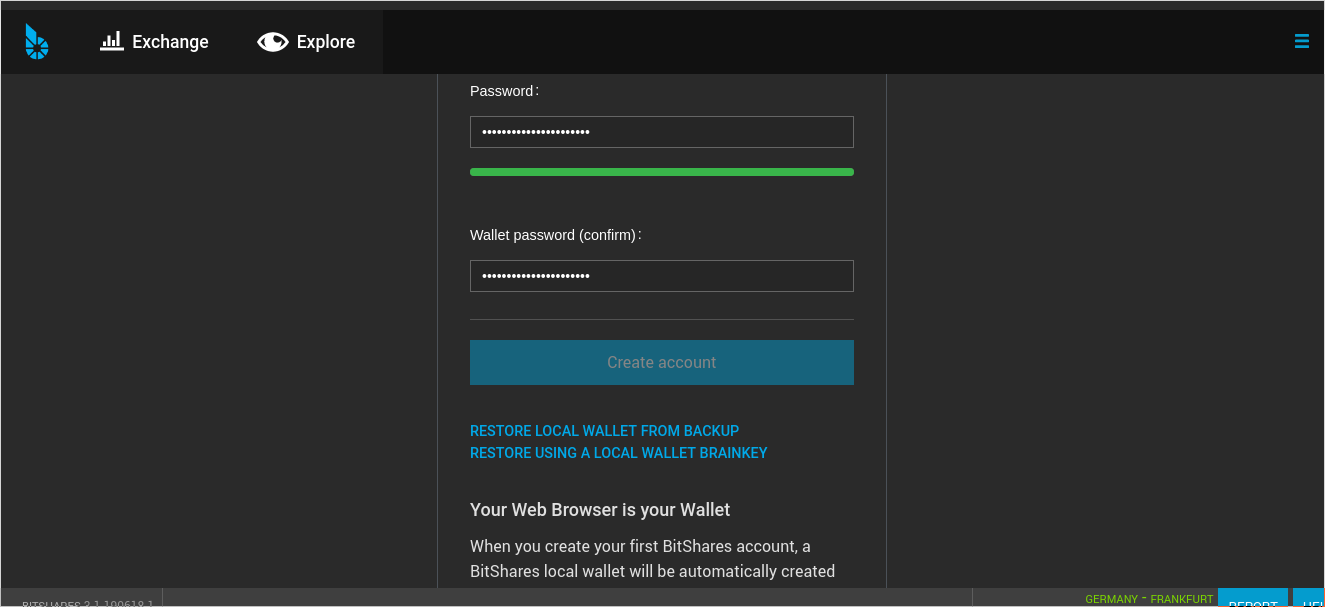
Task: Click 'Your Web Browser is your Wallet' heading
Action: (600, 510)
